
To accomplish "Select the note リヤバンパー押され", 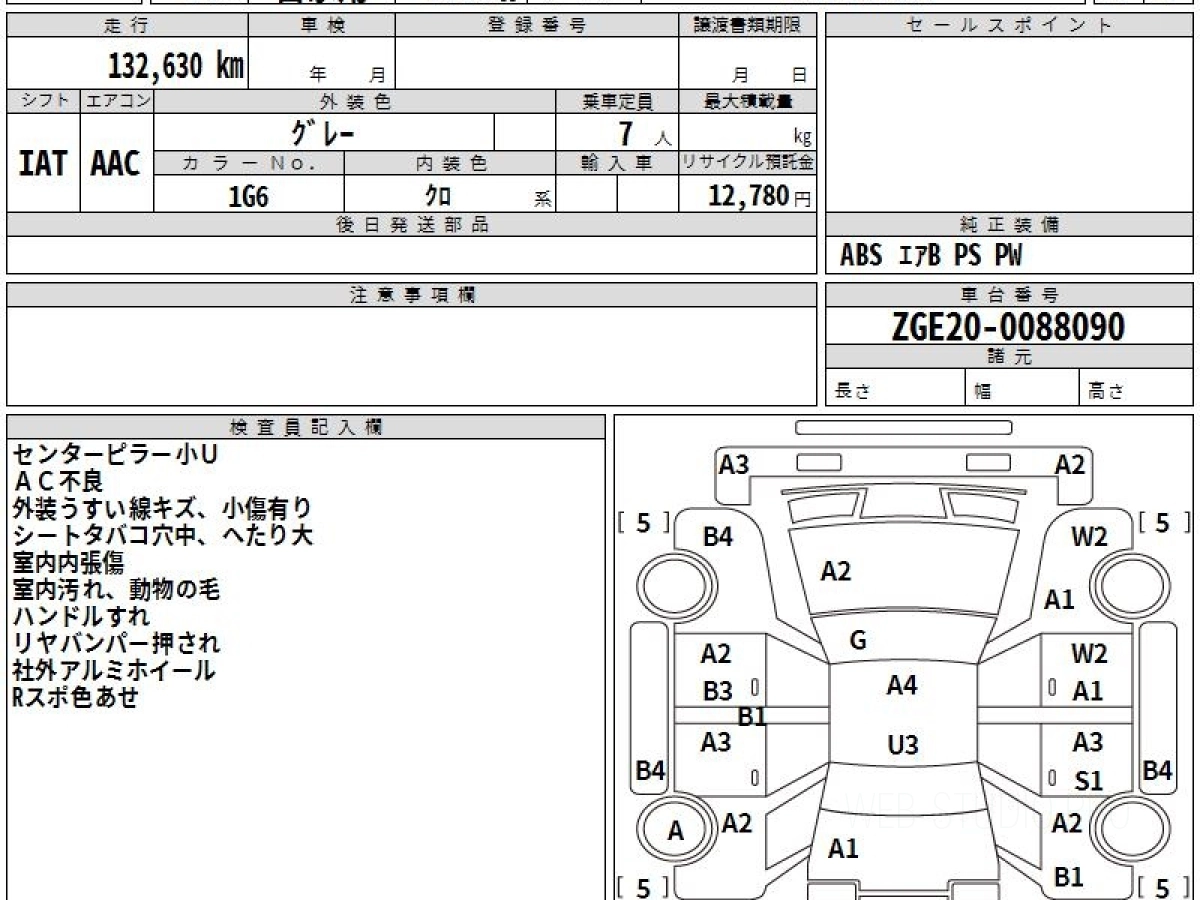I will (x=116, y=644).
